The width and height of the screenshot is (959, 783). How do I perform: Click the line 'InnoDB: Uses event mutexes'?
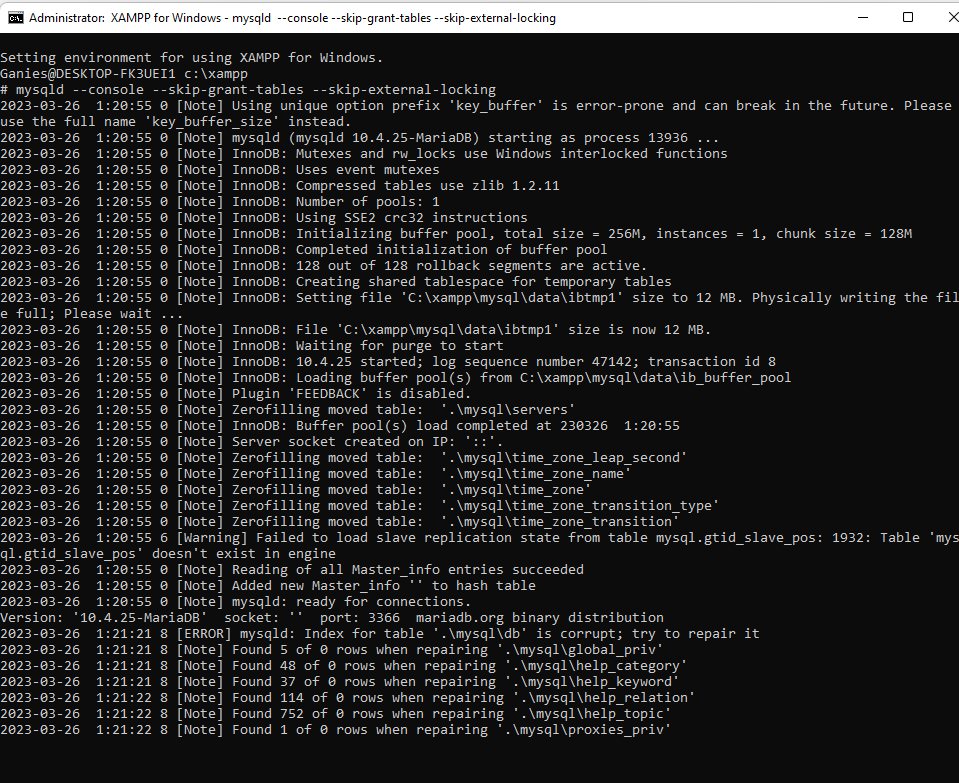[220, 169]
